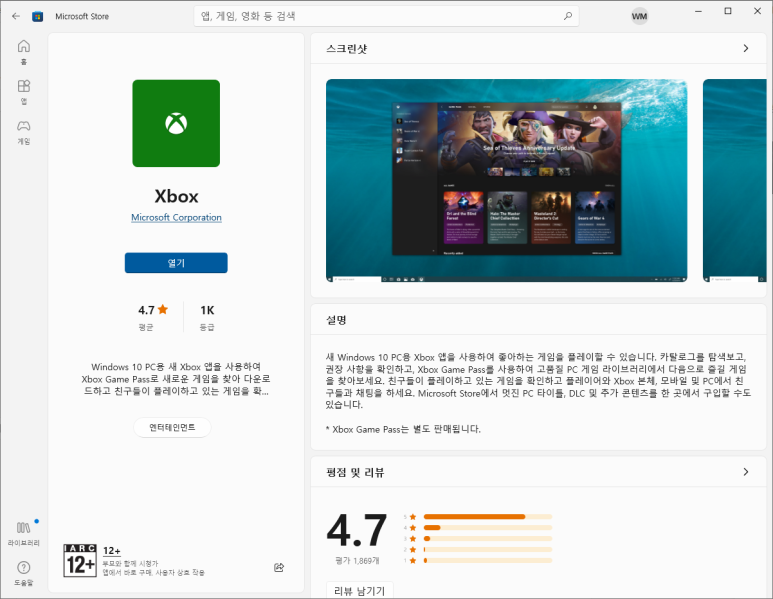Open the Apps (앱) sidebar section

coord(24,92)
